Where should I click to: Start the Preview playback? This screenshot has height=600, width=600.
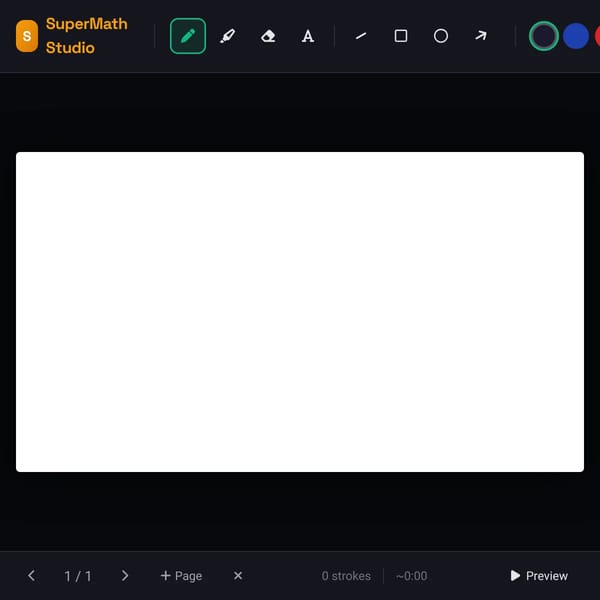point(539,576)
